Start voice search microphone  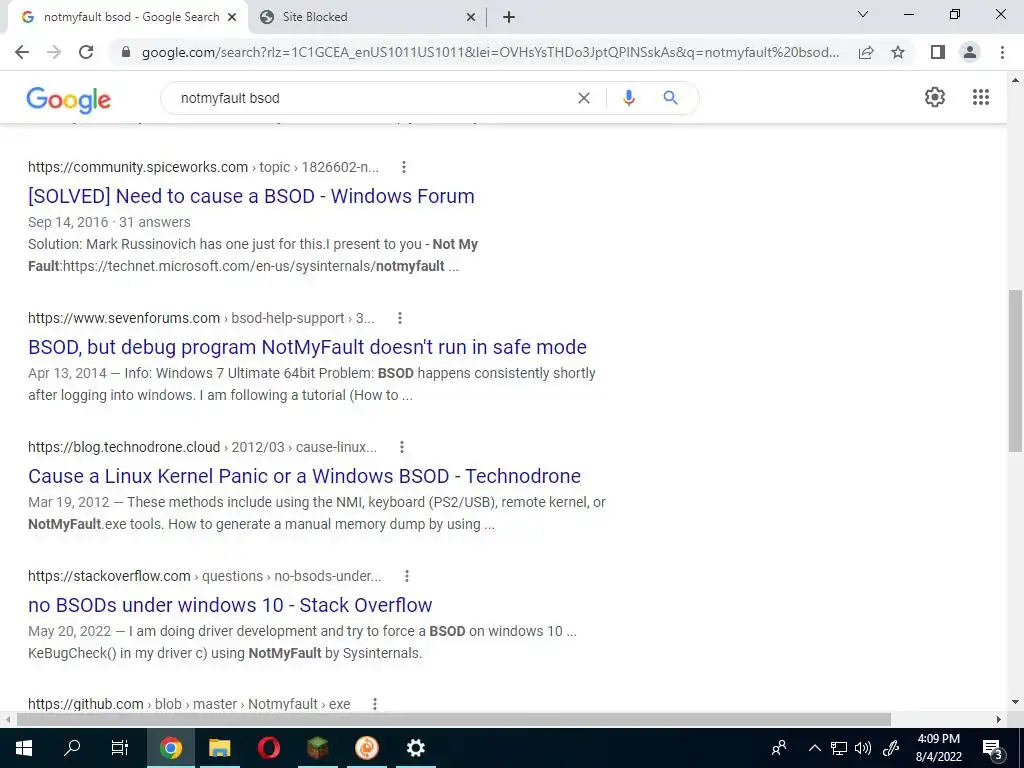628,98
